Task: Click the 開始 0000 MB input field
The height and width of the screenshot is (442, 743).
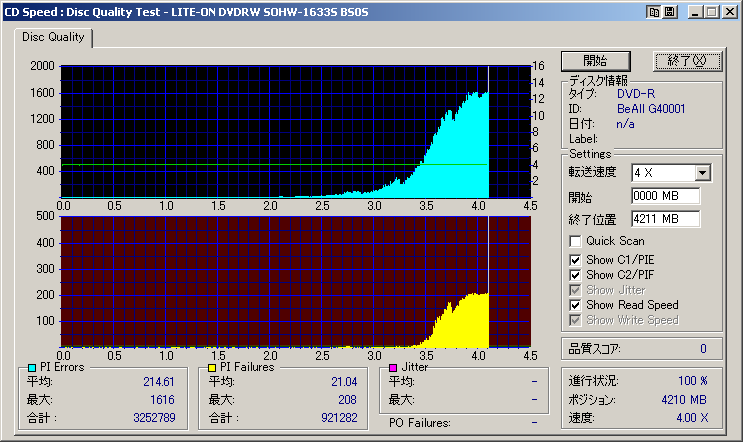Action: pos(665,196)
